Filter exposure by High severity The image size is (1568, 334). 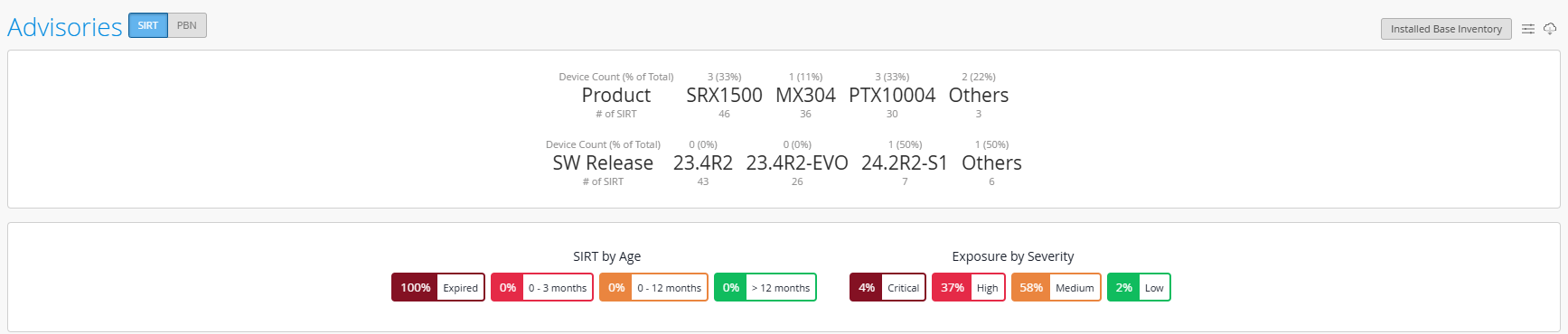(969, 287)
